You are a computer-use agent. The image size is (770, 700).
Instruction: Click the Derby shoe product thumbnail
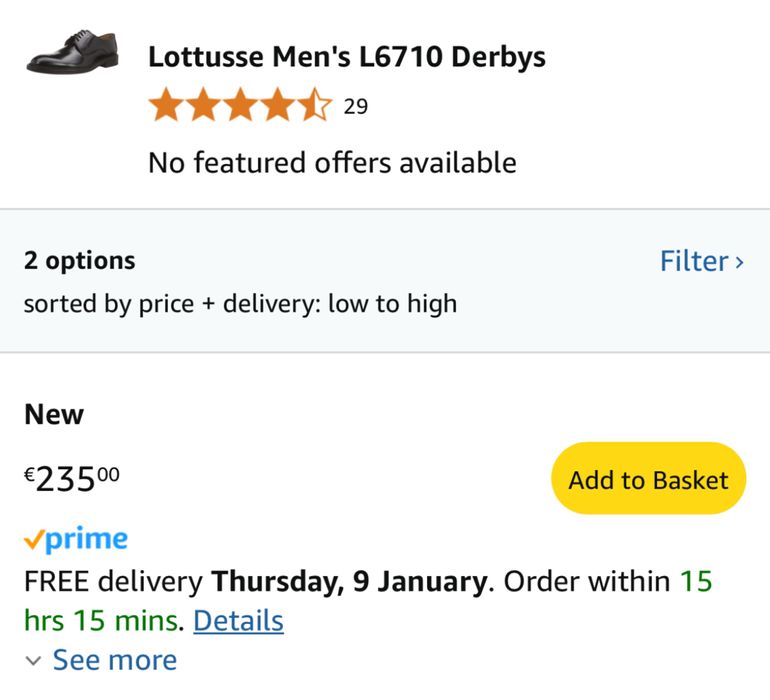[72, 53]
